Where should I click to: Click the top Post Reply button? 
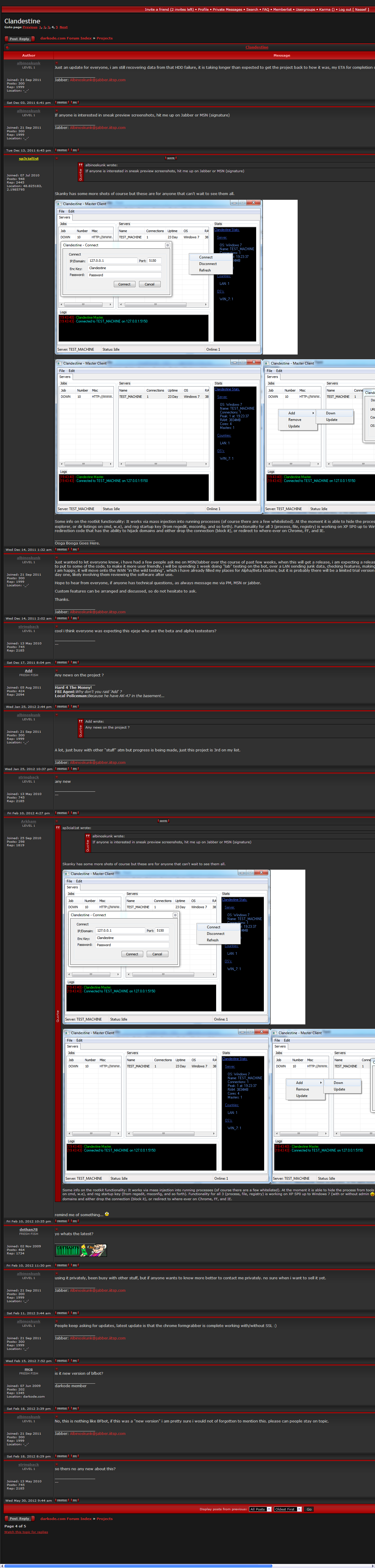pyautogui.click(x=19, y=38)
